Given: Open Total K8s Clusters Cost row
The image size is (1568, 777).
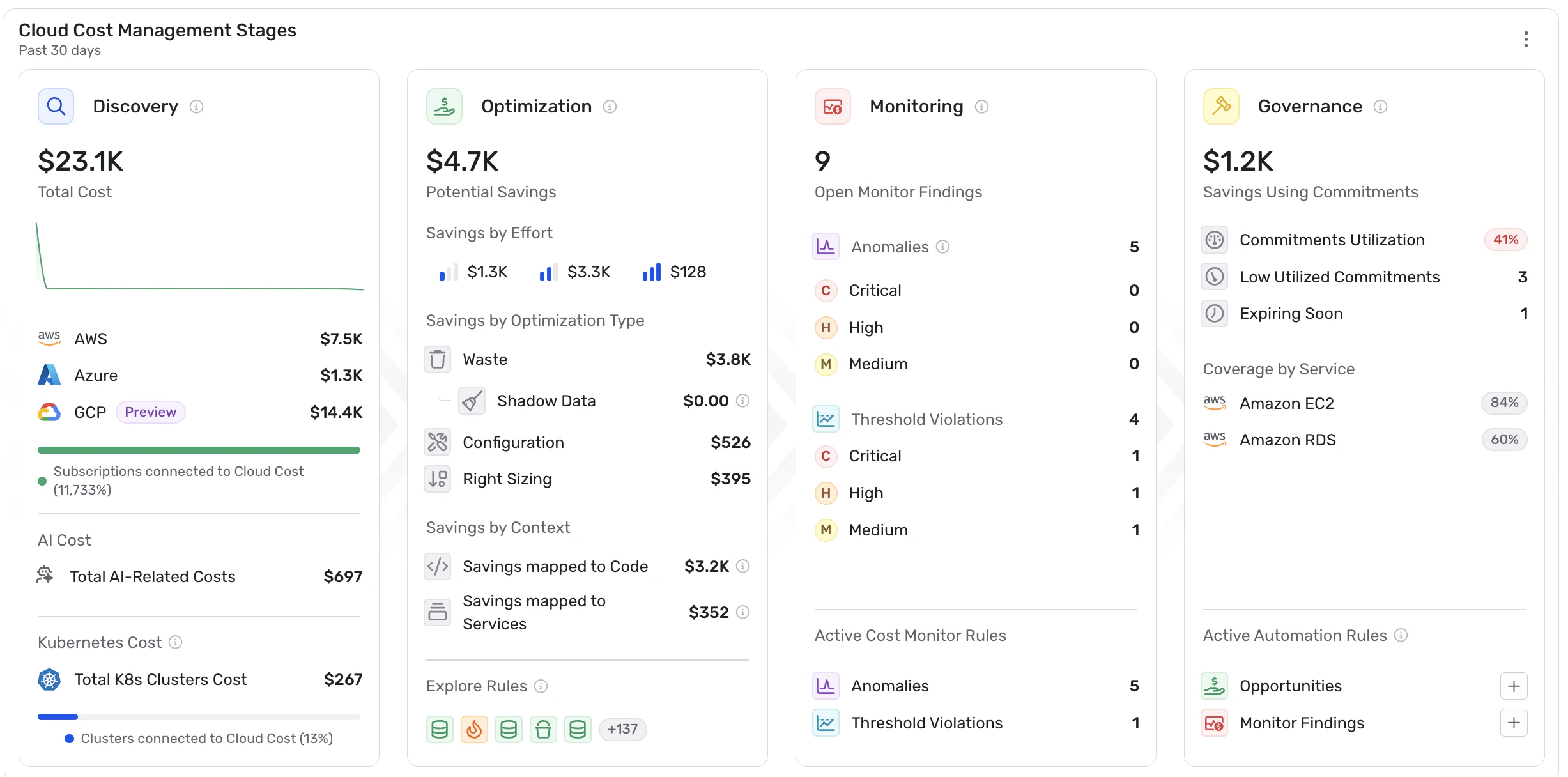Looking at the screenshot, I should click(x=199, y=679).
